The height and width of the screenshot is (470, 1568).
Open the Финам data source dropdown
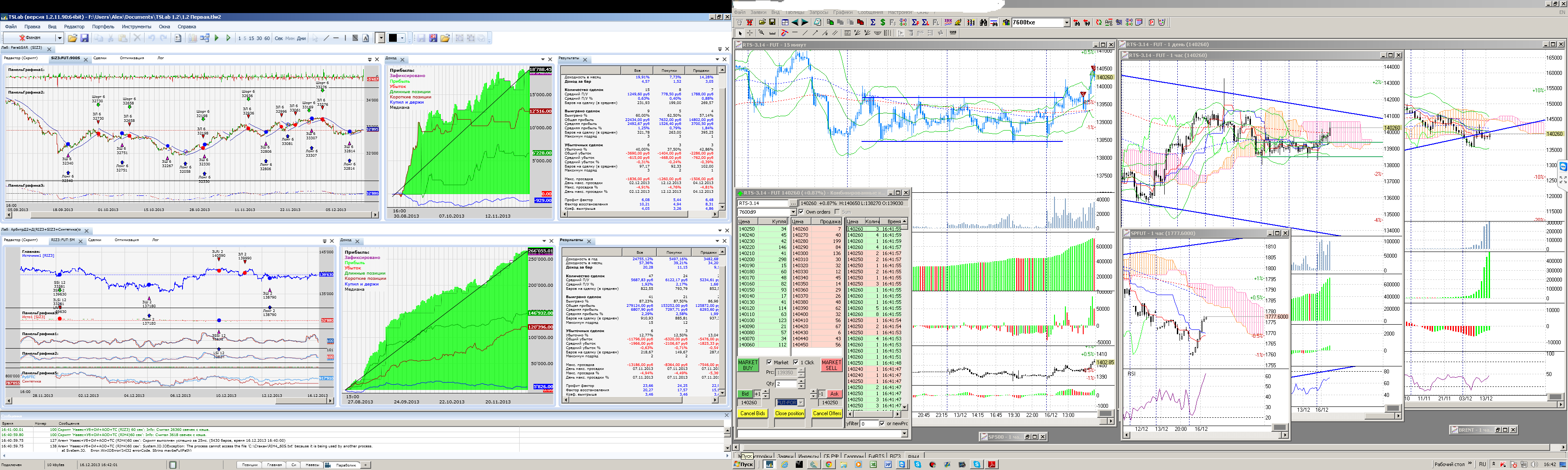coord(60,38)
